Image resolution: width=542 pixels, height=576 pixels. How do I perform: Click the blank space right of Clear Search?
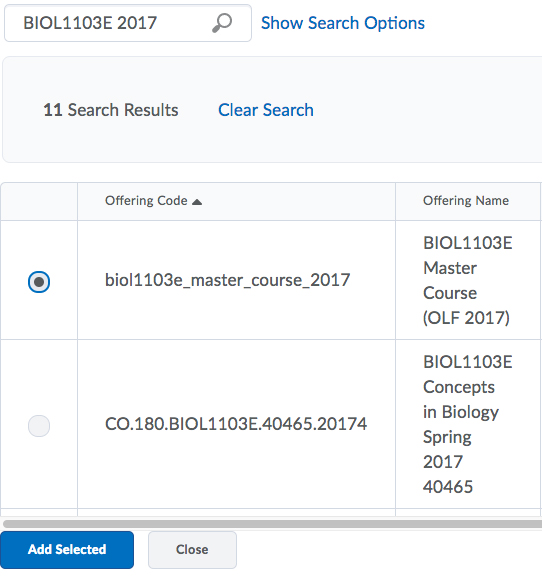[426, 110]
